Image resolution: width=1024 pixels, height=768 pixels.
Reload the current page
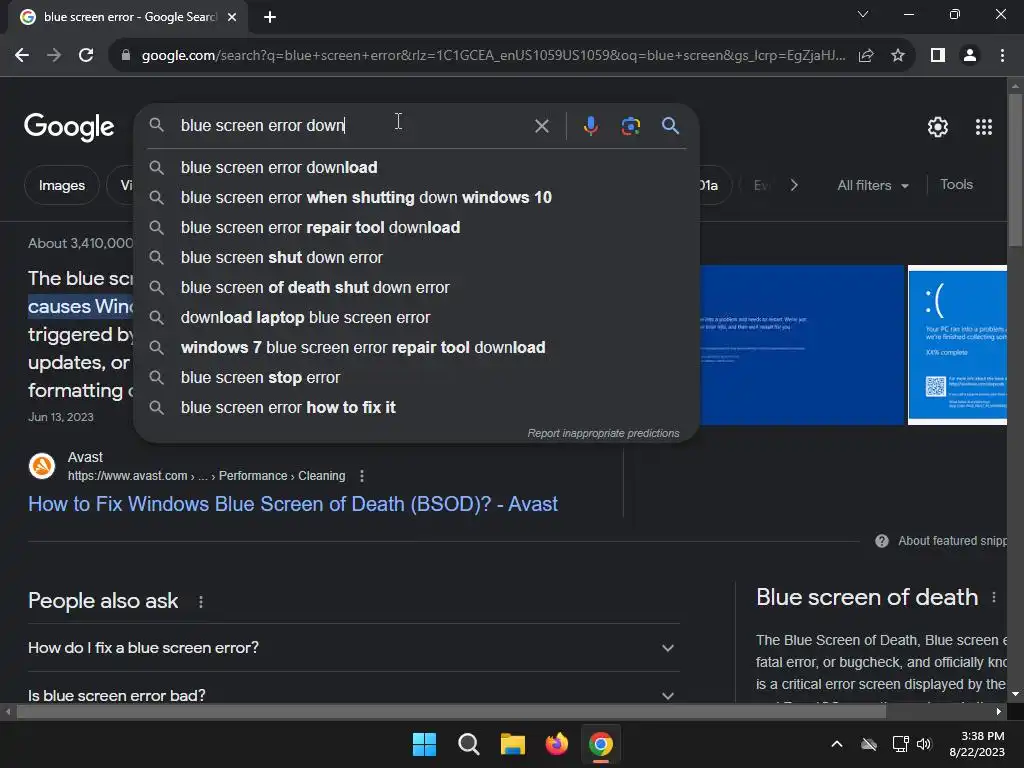click(86, 56)
